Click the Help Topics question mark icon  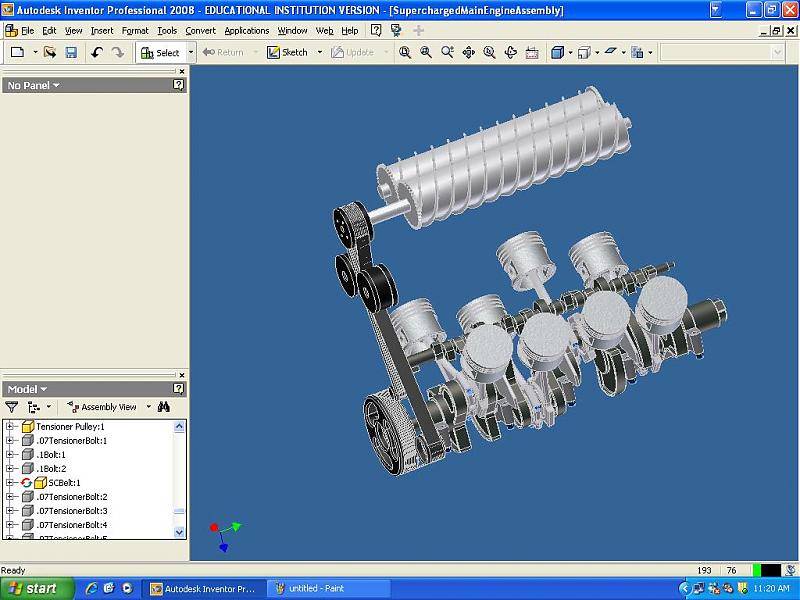pyautogui.click(x=376, y=31)
